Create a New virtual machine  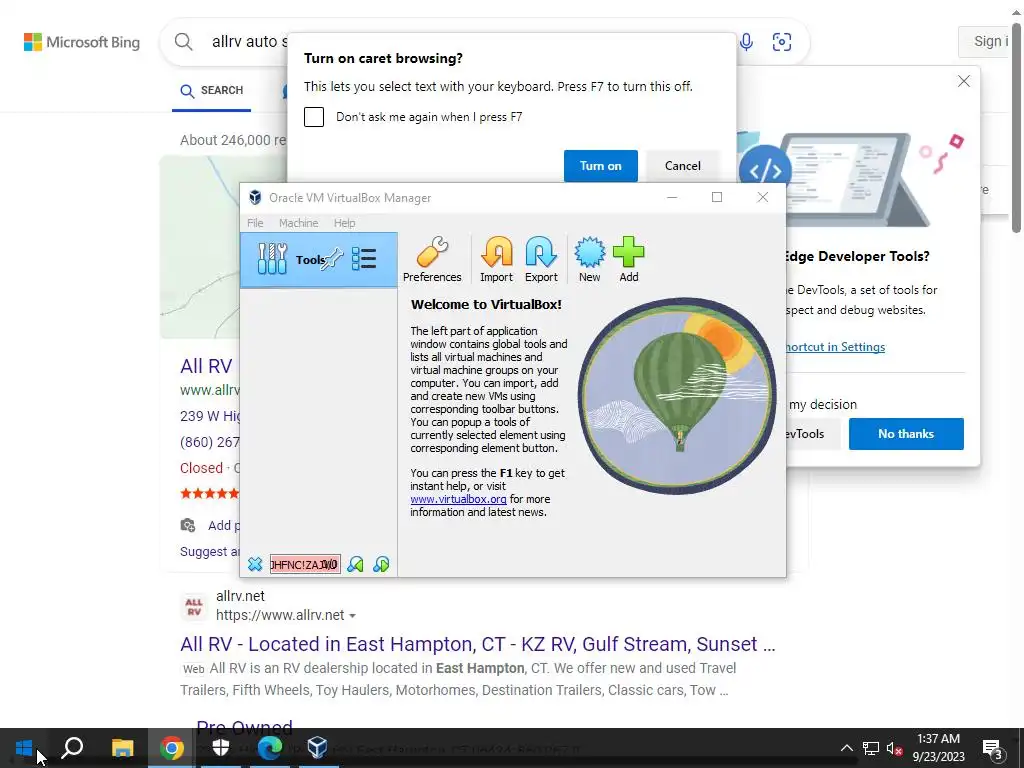(589, 259)
